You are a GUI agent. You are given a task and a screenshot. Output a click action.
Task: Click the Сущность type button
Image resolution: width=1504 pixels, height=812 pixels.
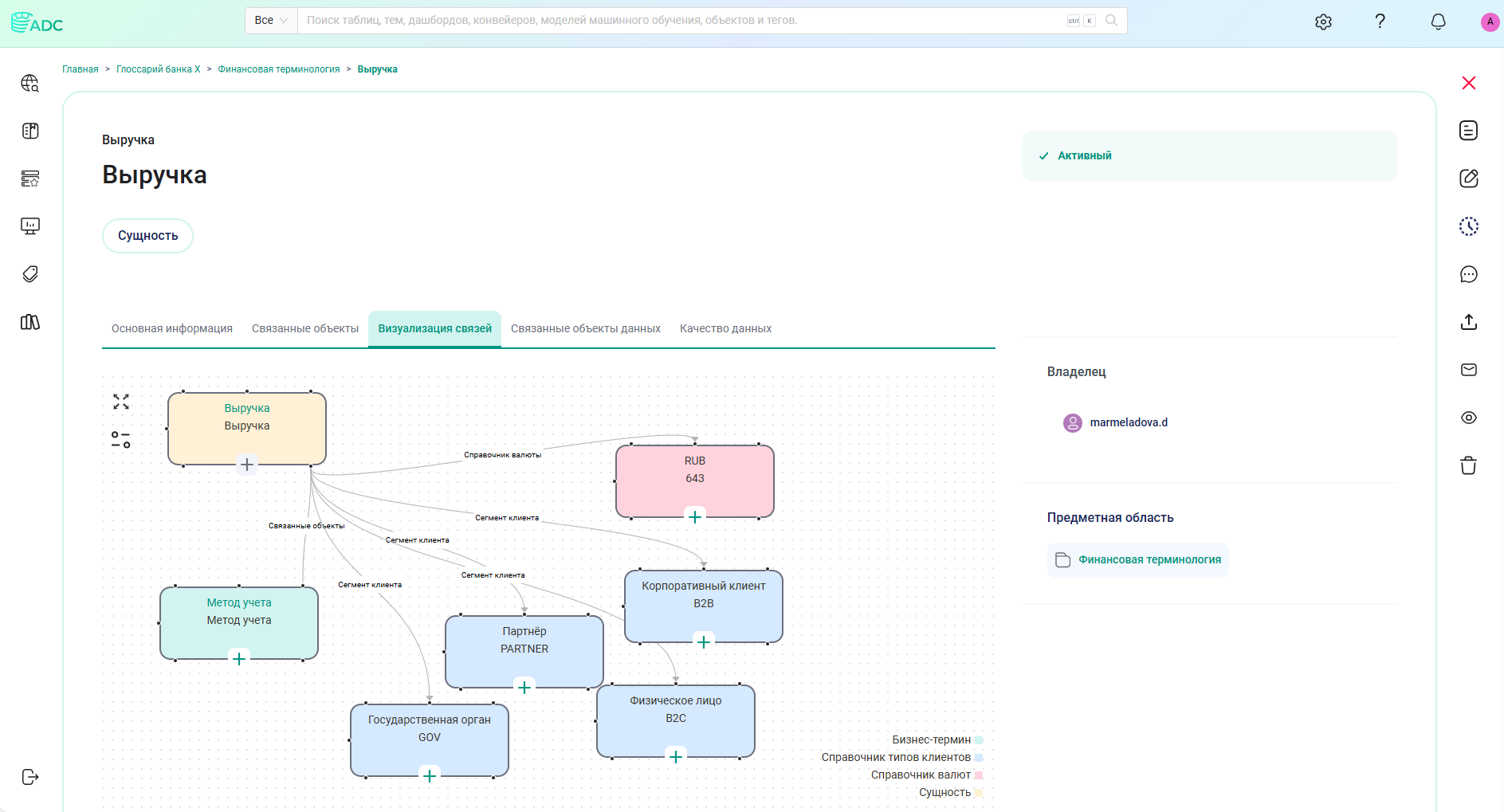click(x=147, y=236)
